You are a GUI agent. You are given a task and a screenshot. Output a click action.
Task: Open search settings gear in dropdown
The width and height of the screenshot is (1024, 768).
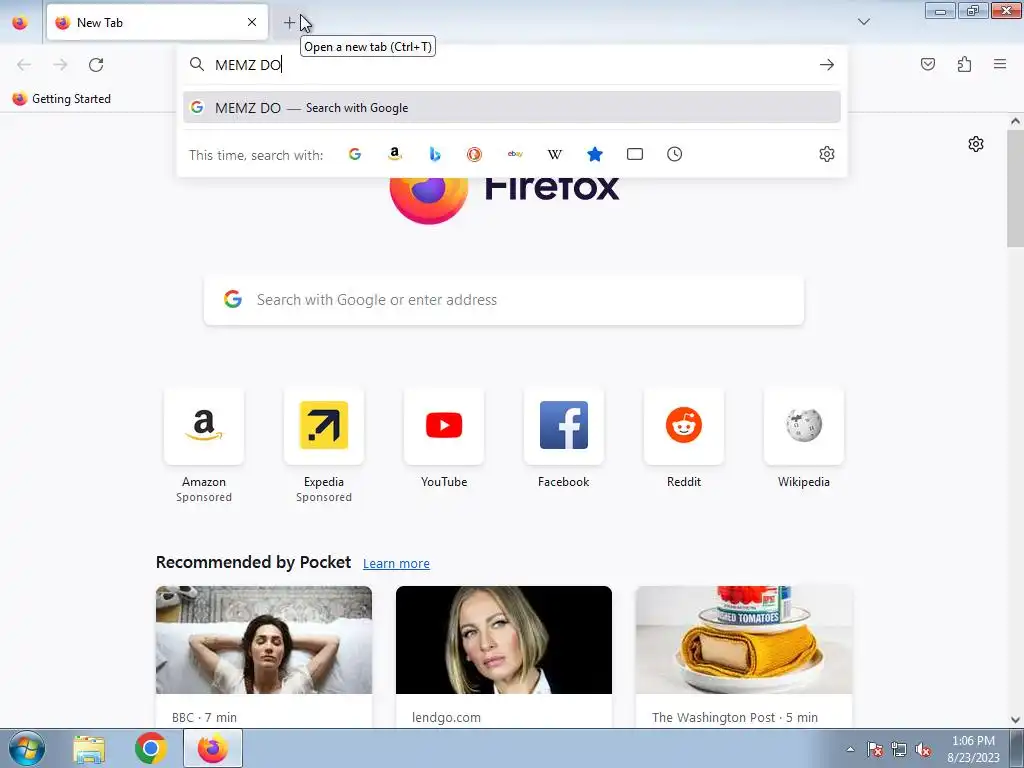(x=827, y=154)
